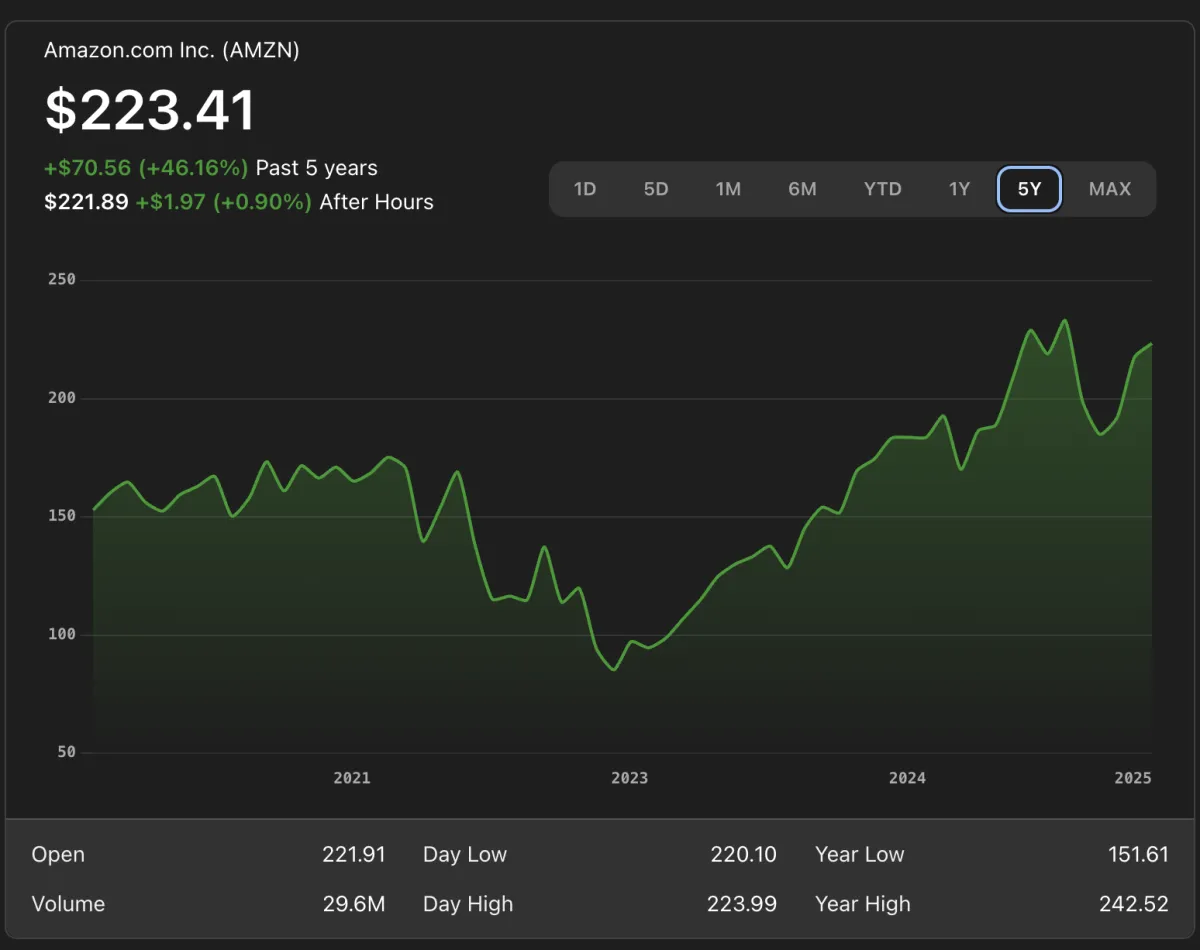Screen dimensions: 1200x950
Task: Click the +$70.56 (+46.16%) change text
Action: 146,168
